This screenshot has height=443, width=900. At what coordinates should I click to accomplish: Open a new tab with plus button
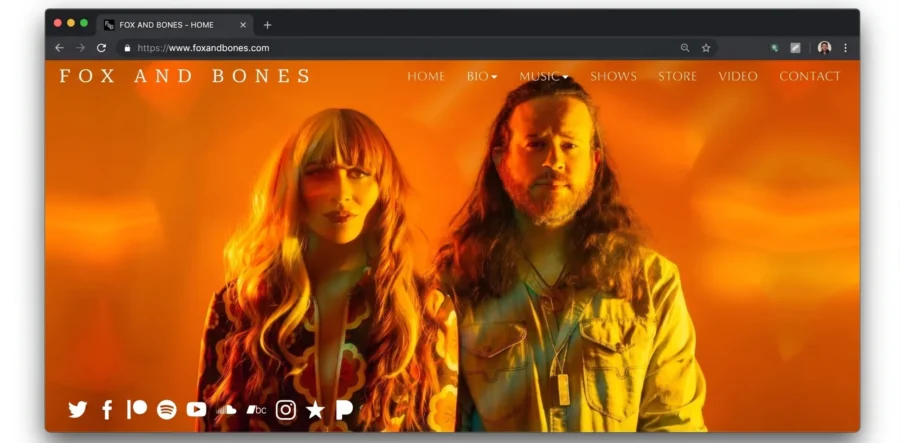point(267,25)
